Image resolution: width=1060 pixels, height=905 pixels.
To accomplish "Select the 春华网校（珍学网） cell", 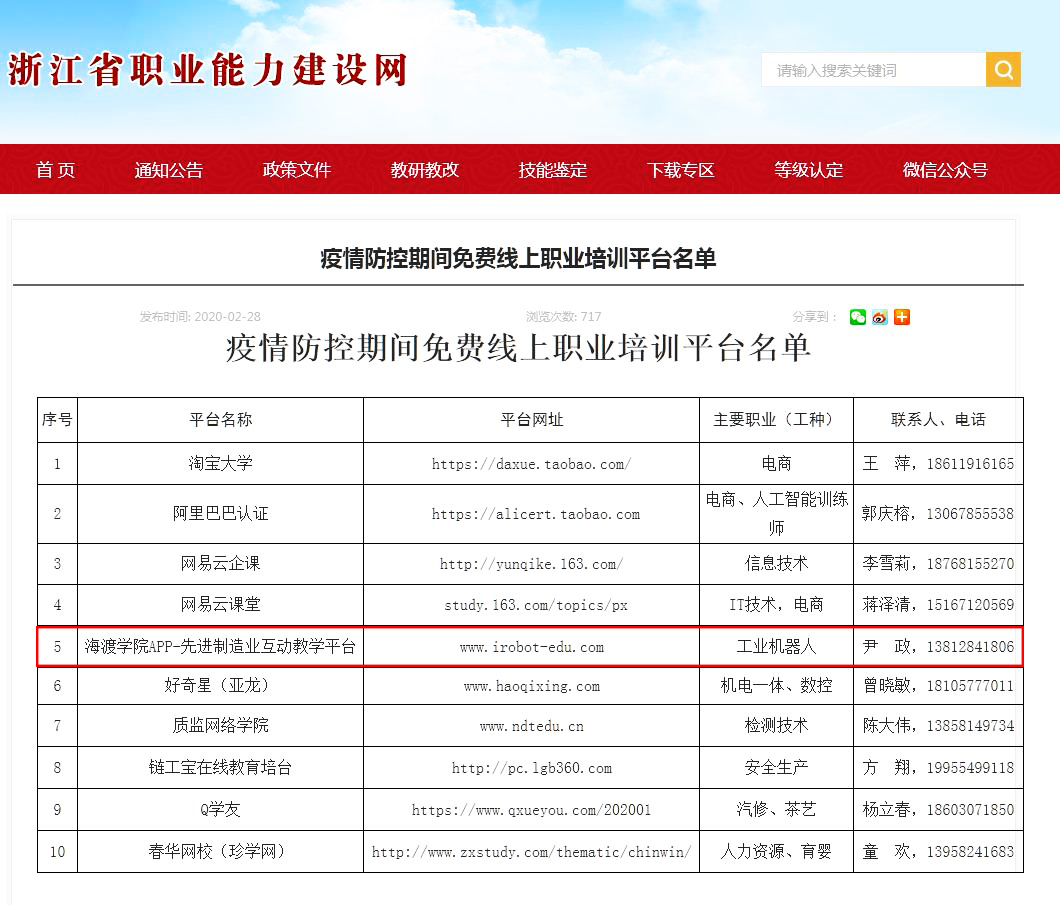I will [220, 851].
